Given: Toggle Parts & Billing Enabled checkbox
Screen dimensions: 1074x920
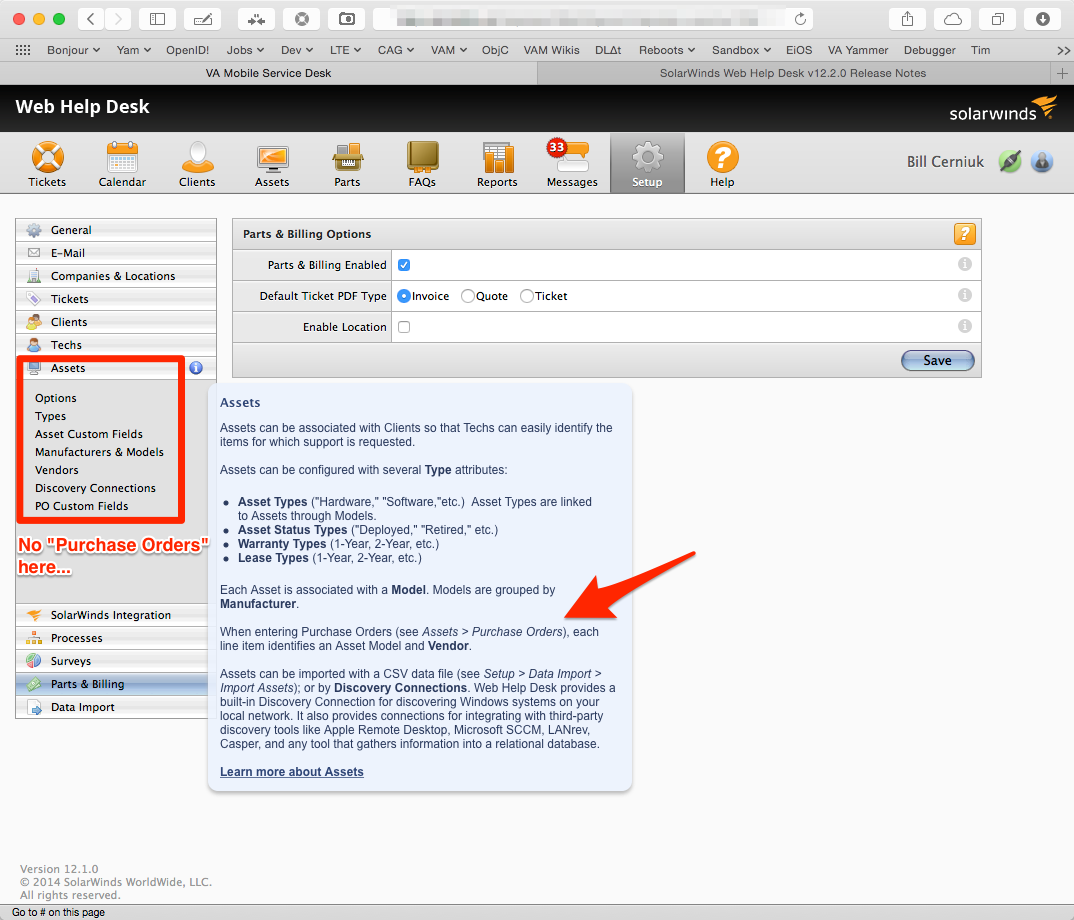Looking at the screenshot, I should (404, 265).
